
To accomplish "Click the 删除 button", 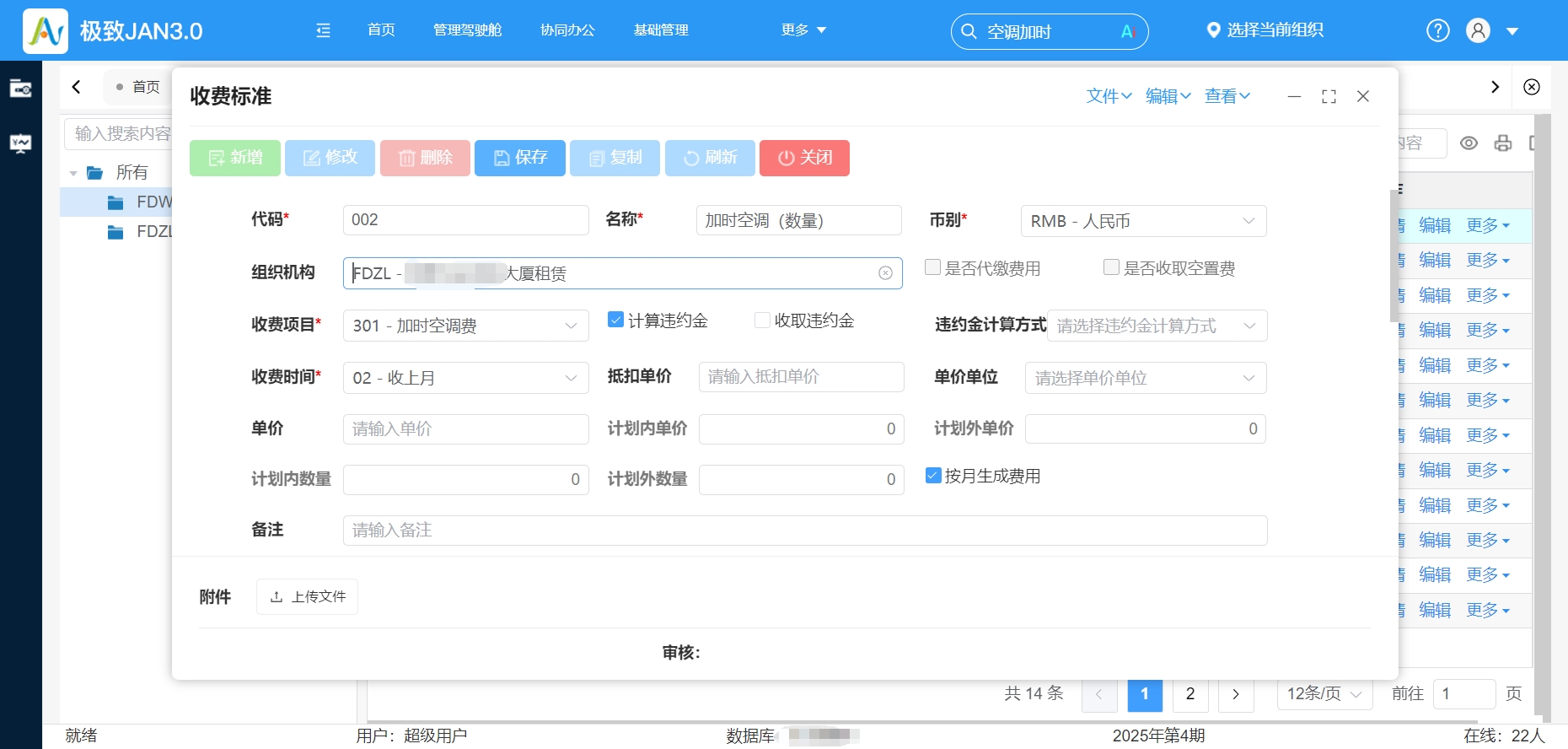I will (x=425, y=158).
